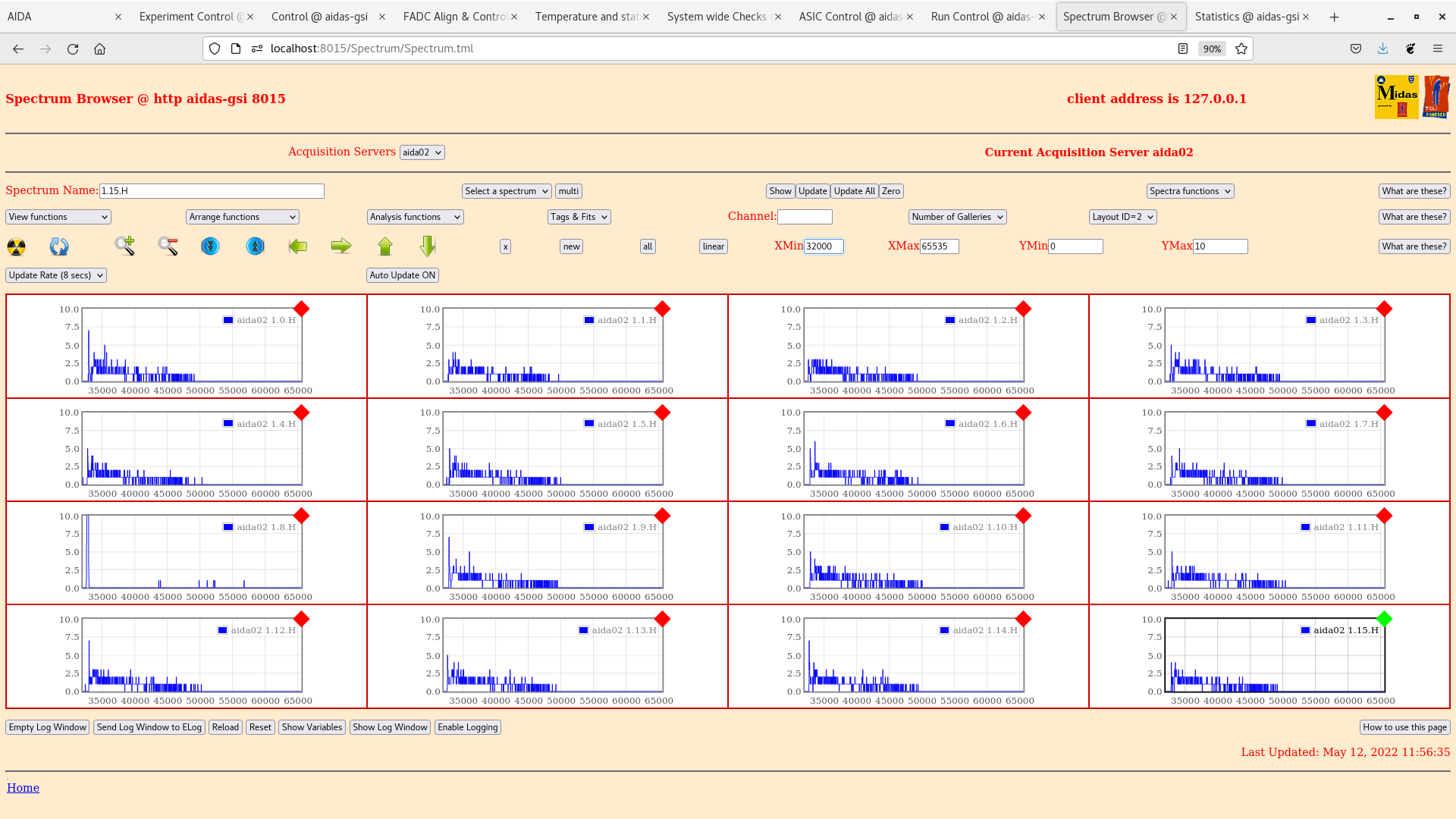This screenshot has width=1456, height=819.
Task: Click the green left arrow icon
Action: [298, 246]
